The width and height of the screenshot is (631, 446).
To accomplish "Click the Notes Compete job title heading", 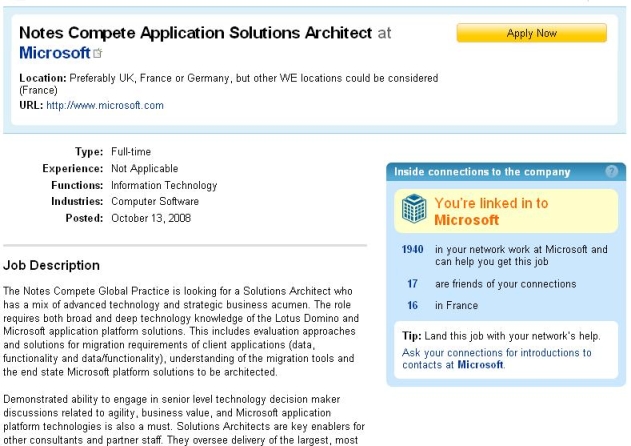I will pyautogui.click(x=195, y=33).
